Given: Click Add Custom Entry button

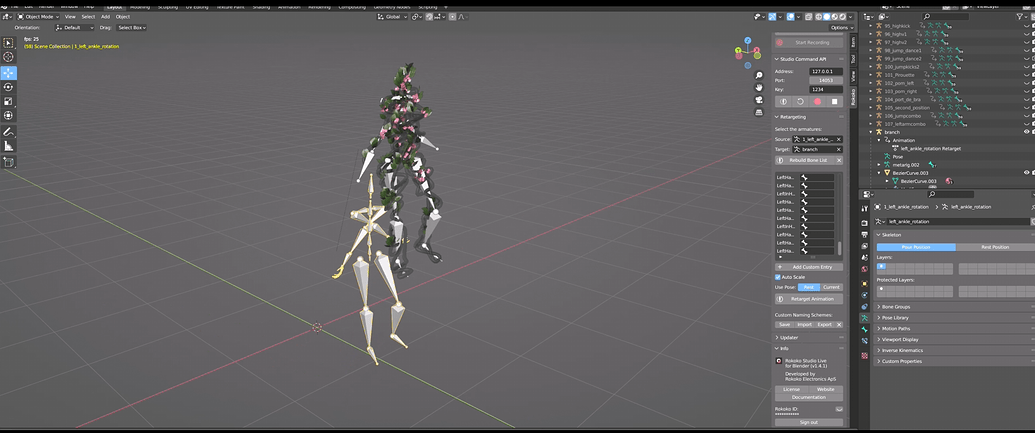Looking at the screenshot, I should pyautogui.click(x=809, y=267).
